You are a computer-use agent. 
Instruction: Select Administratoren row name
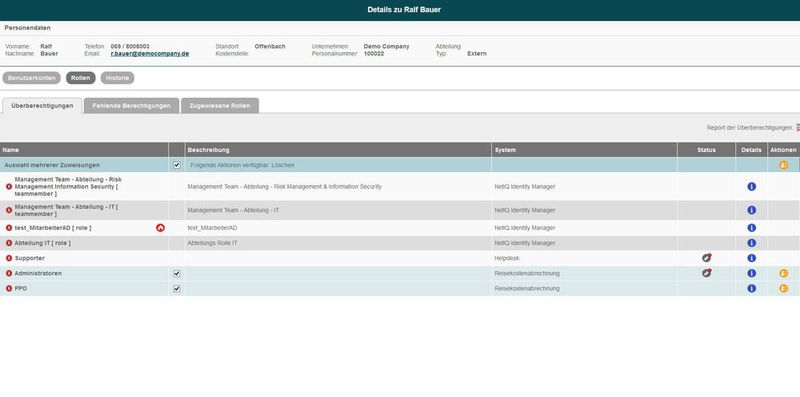click(x=38, y=274)
